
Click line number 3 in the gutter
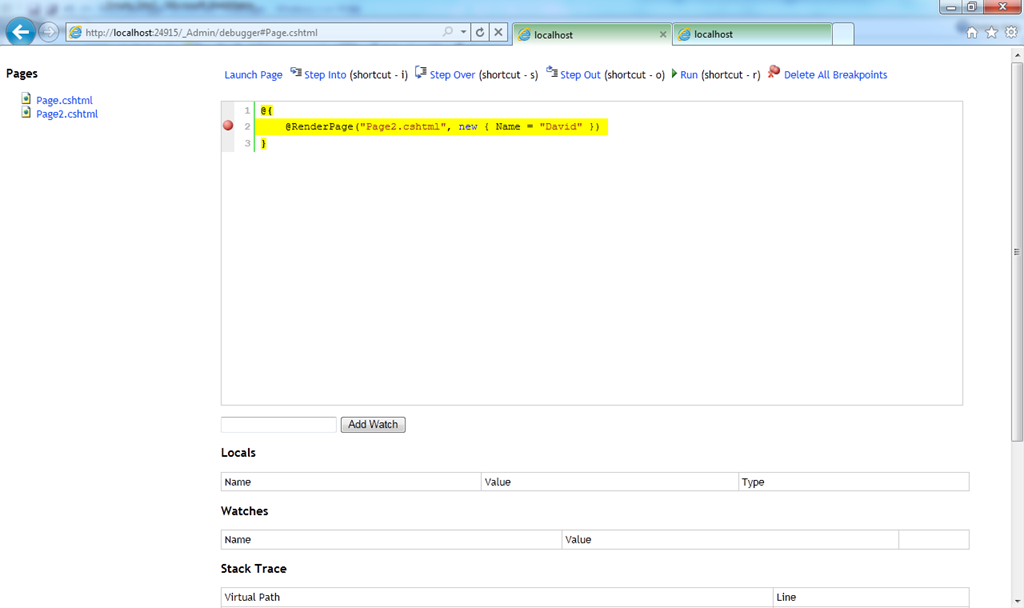247,143
